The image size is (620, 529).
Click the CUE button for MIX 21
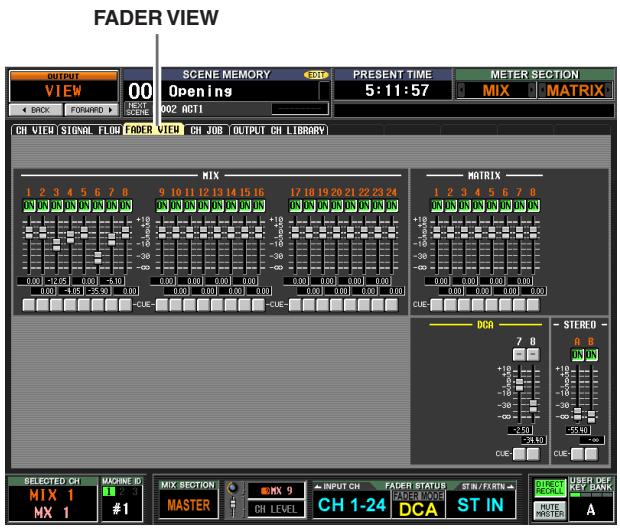(350, 305)
